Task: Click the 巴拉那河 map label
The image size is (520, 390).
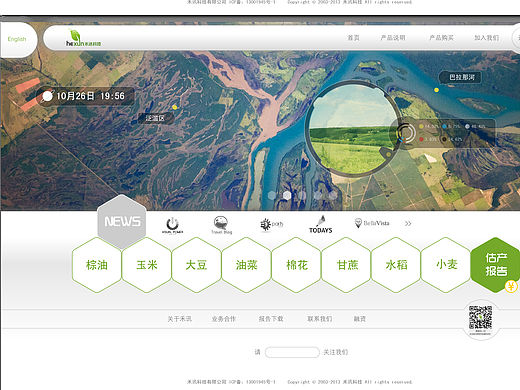Action: [462, 77]
